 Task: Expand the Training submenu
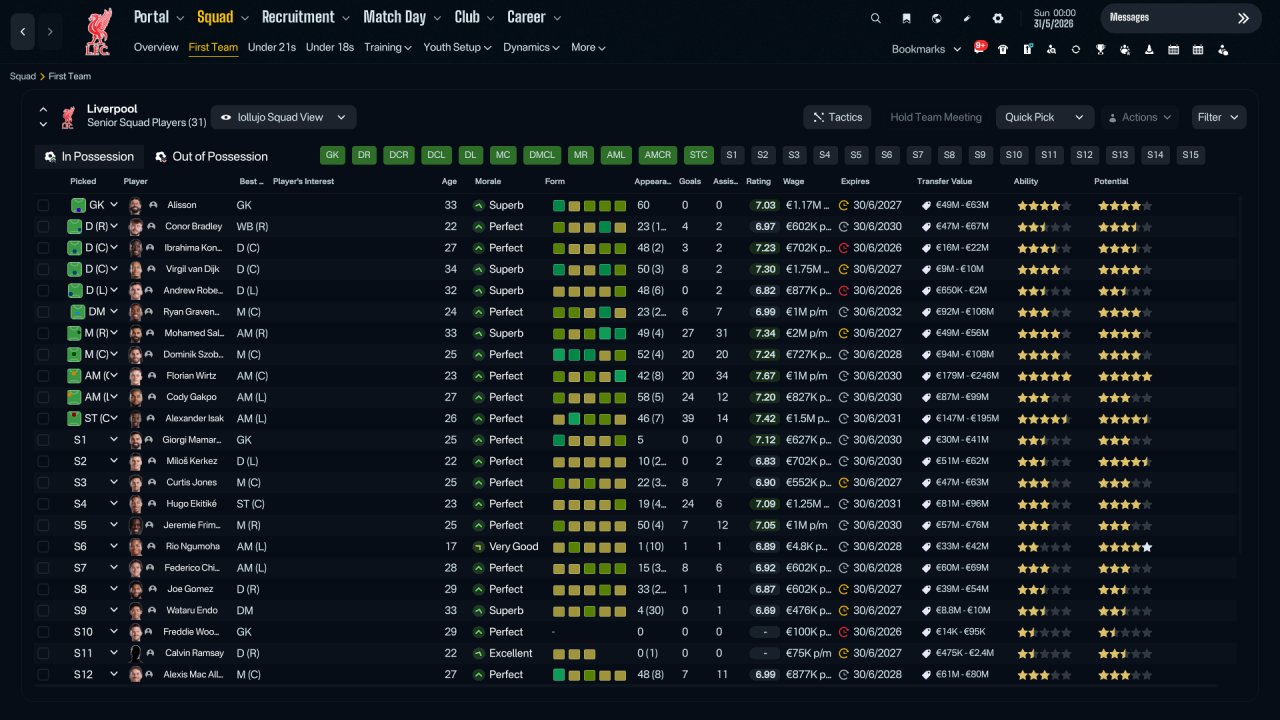coord(388,47)
